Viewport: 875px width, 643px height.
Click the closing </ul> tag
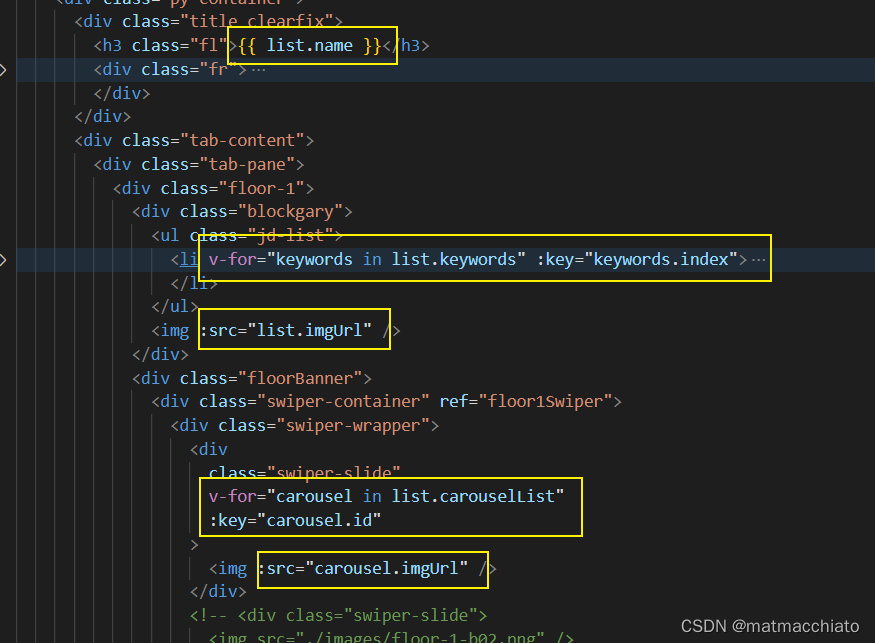tap(175, 306)
